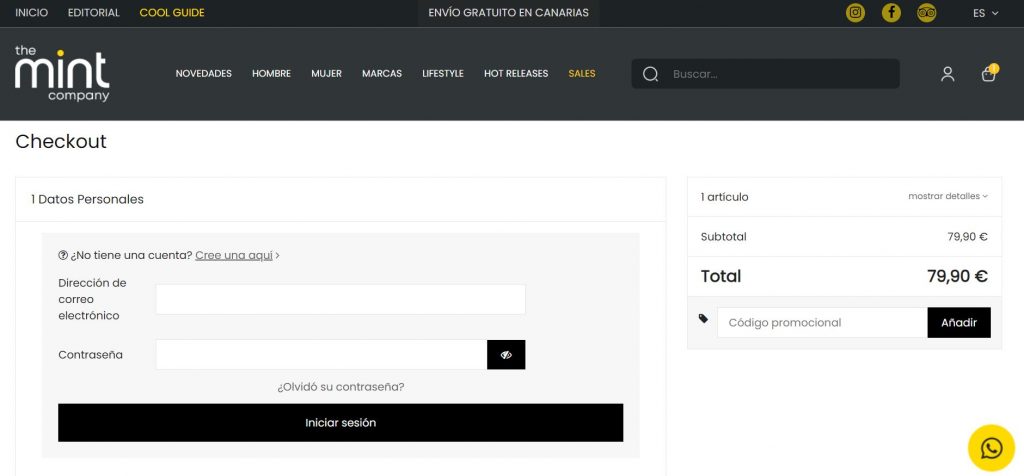This screenshot has width=1024, height=476.
Task: Open the ES language dropdown
Action: 985,13
